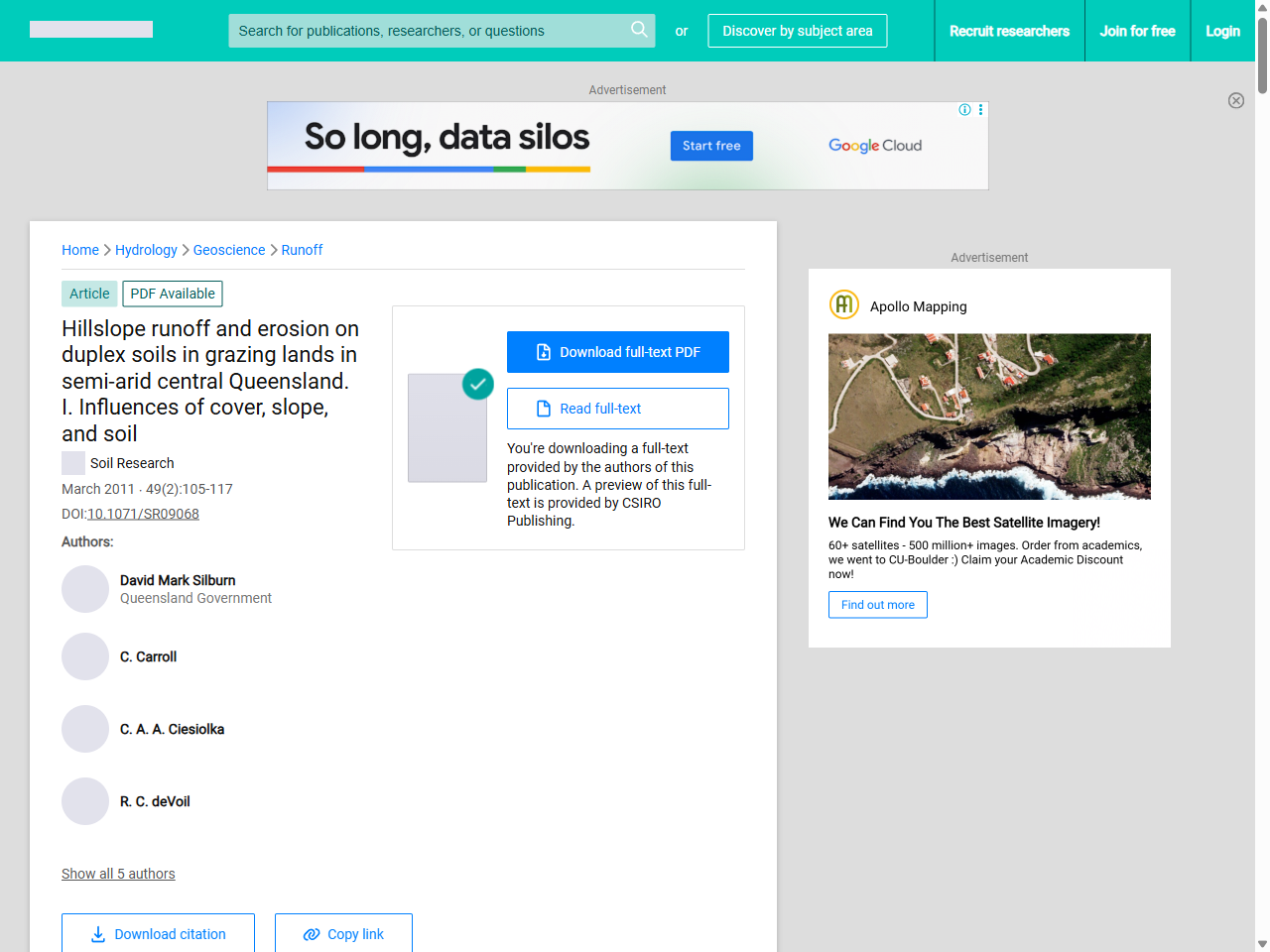
Task: Open the DOI 10.1071/SR09068 link
Action: pos(143,514)
